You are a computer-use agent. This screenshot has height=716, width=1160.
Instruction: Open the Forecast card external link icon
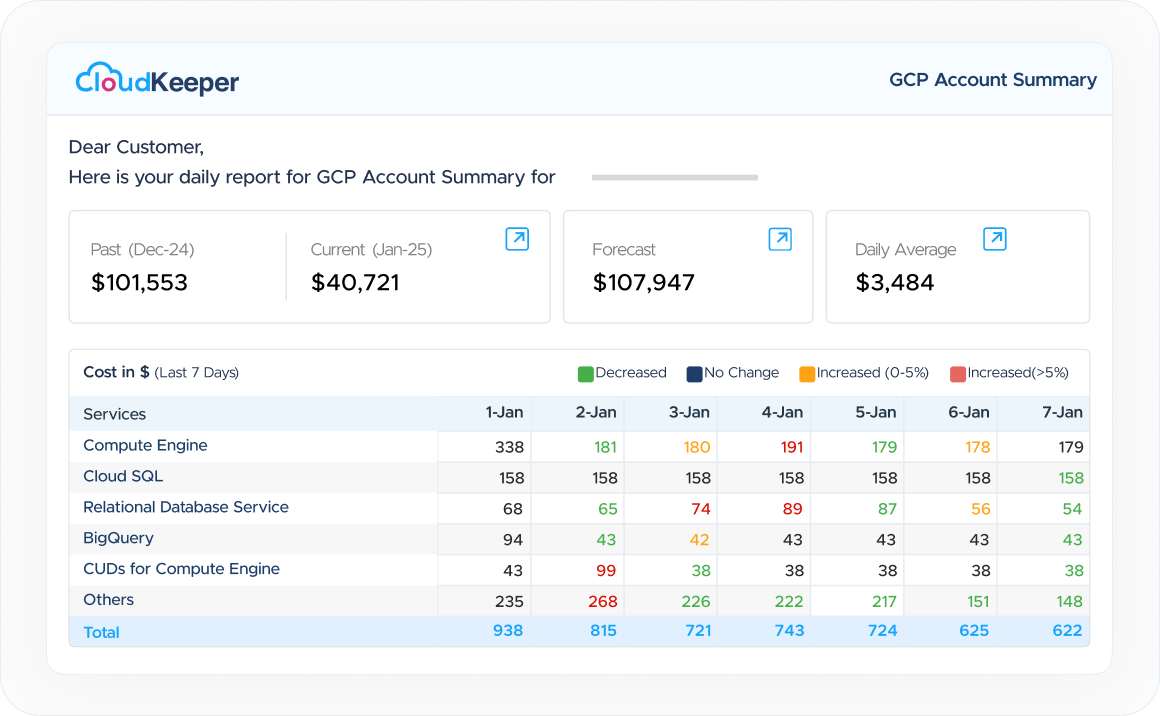coord(780,239)
